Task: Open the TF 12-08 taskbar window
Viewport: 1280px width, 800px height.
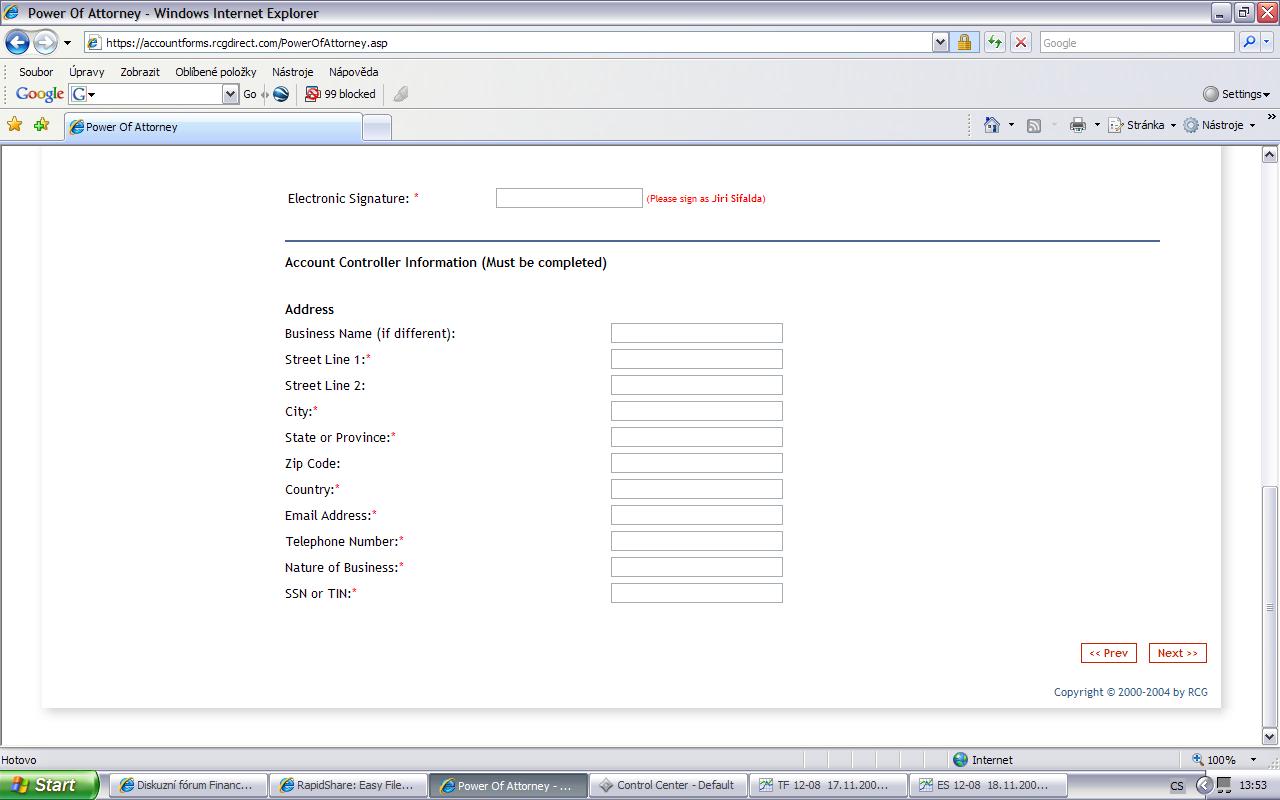Action: (x=829, y=785)
